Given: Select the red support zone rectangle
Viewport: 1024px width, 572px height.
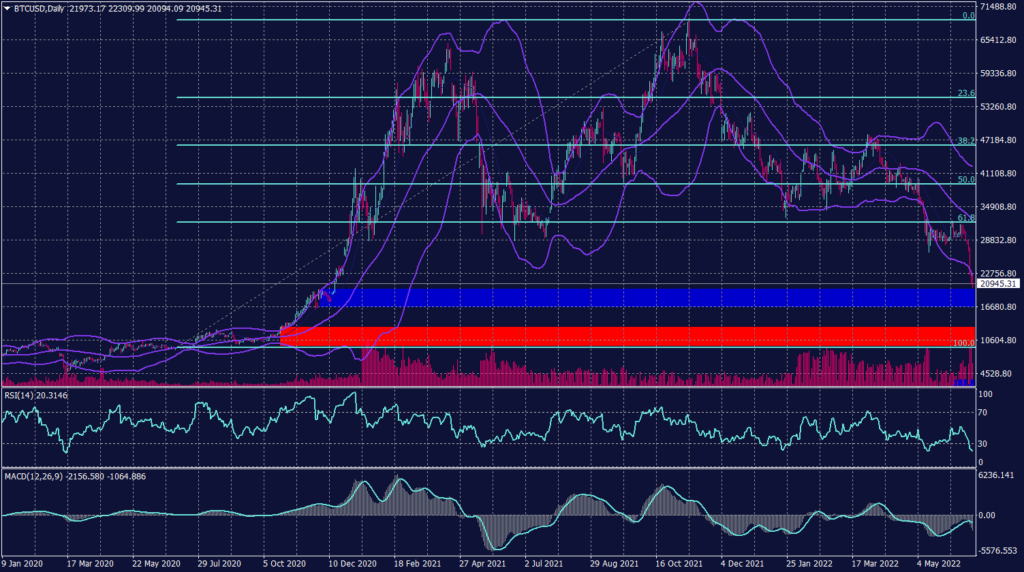Looking at the screenshot, I should 630,336.
